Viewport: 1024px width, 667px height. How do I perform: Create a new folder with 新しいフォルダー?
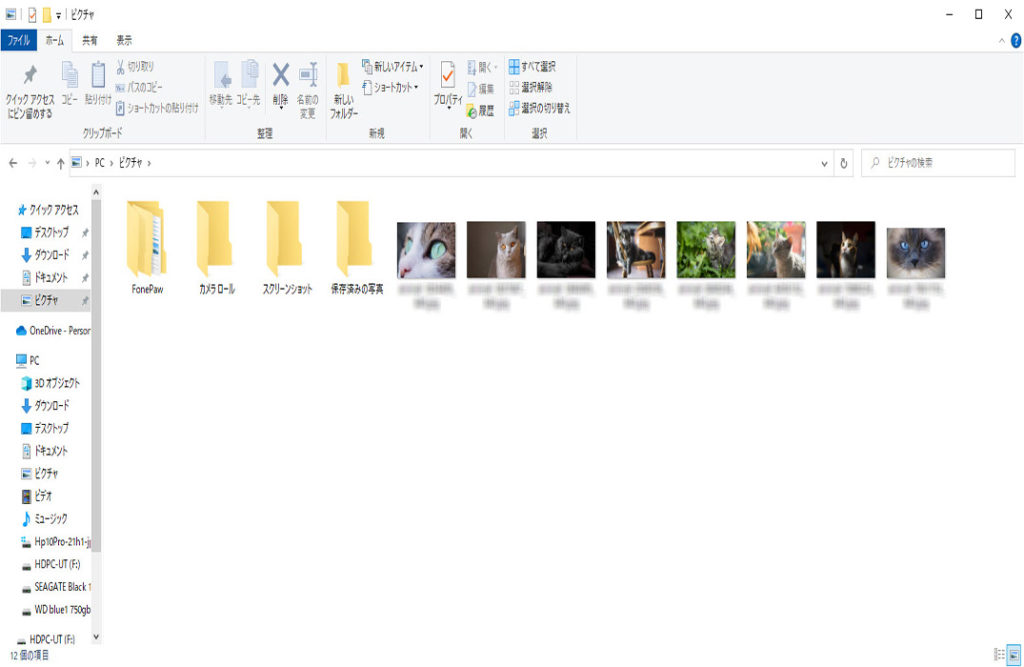tap(344, 90)
